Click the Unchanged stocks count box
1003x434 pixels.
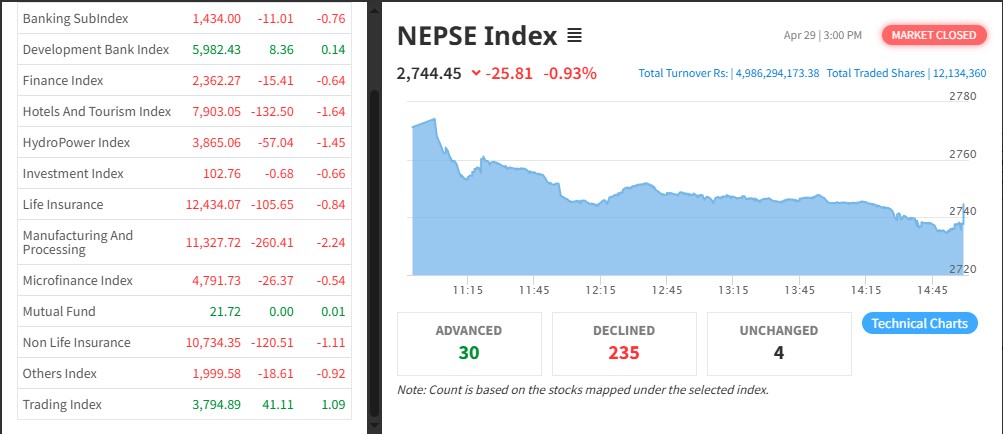(x=779, y=343)
